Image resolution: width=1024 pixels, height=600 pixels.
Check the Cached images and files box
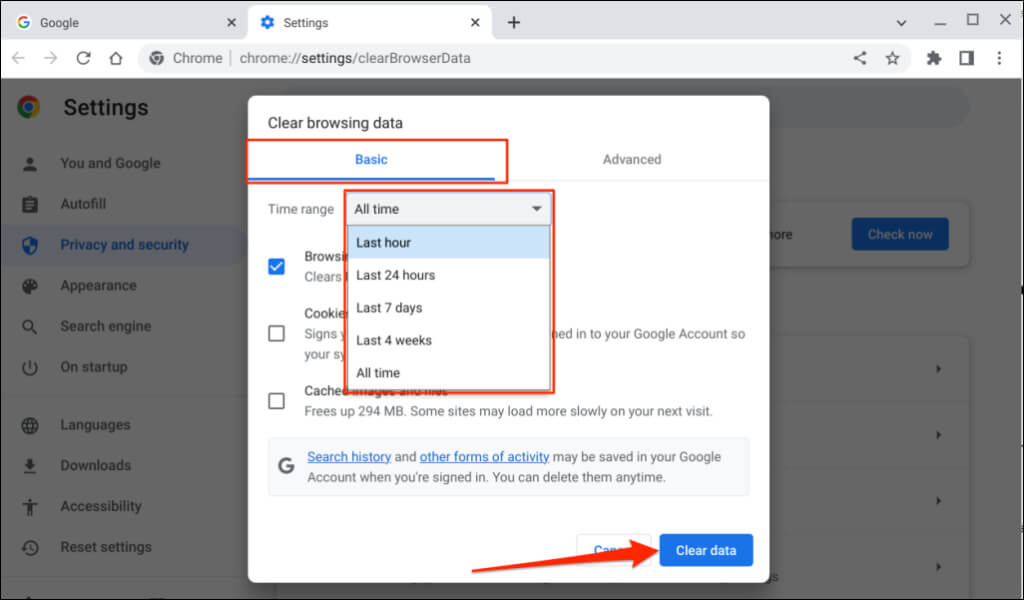(276, 400)
